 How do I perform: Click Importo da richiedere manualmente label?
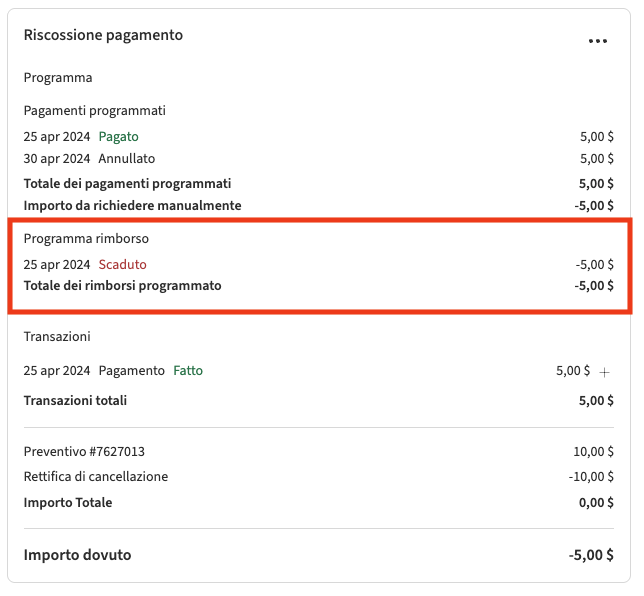point(132,205)
